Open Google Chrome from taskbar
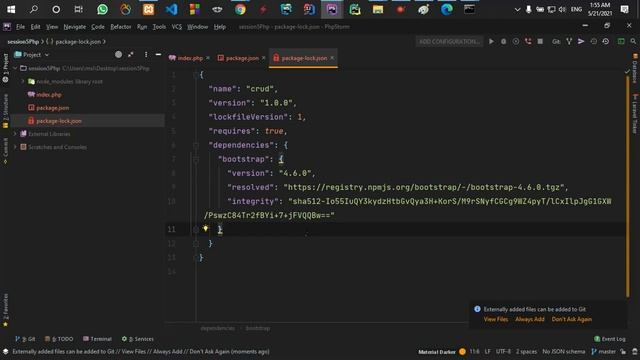This screenshot has width=640, height=360. pos(240,9)
